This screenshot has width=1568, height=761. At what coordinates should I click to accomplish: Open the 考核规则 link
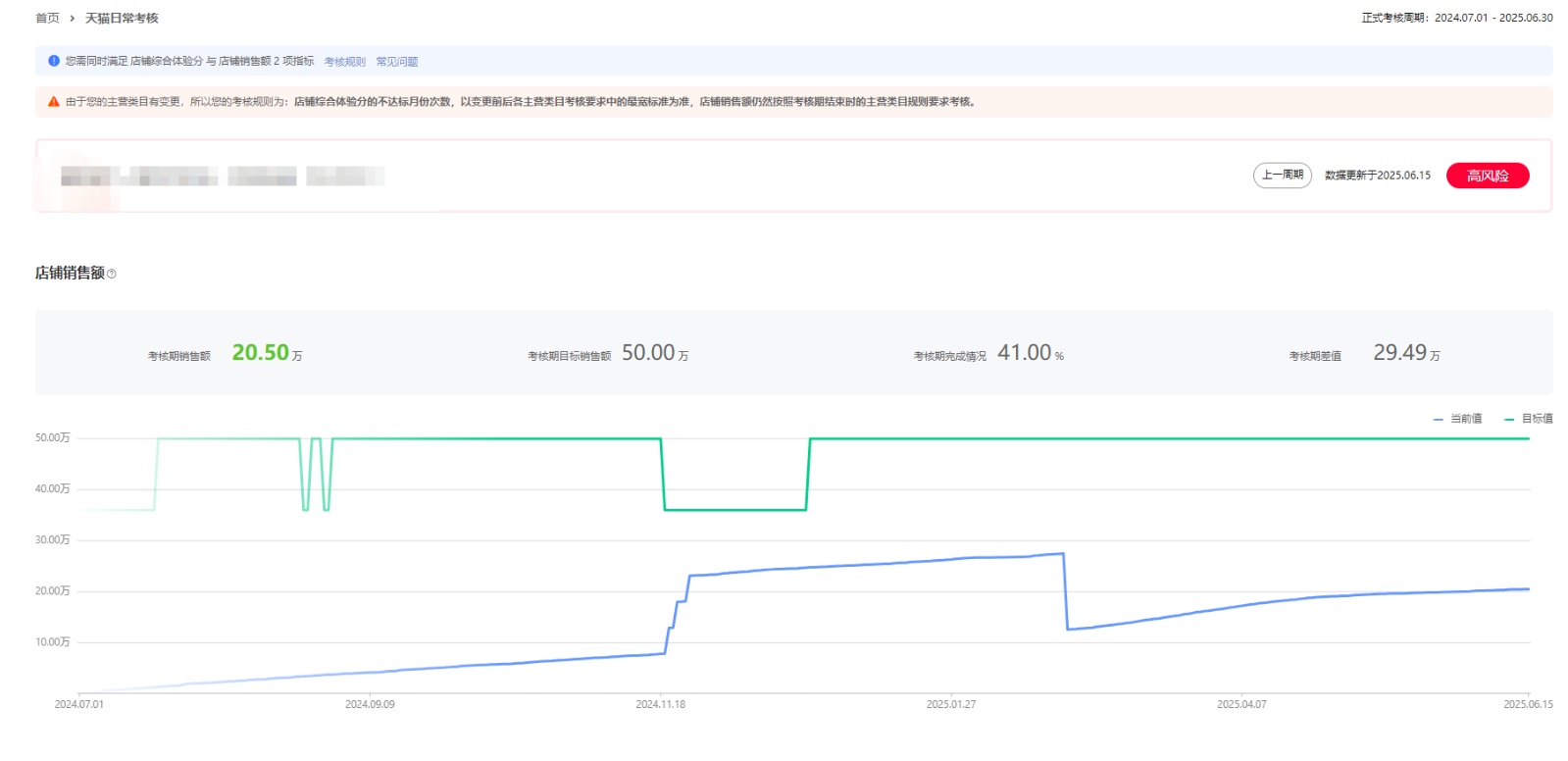pos(344,62)
